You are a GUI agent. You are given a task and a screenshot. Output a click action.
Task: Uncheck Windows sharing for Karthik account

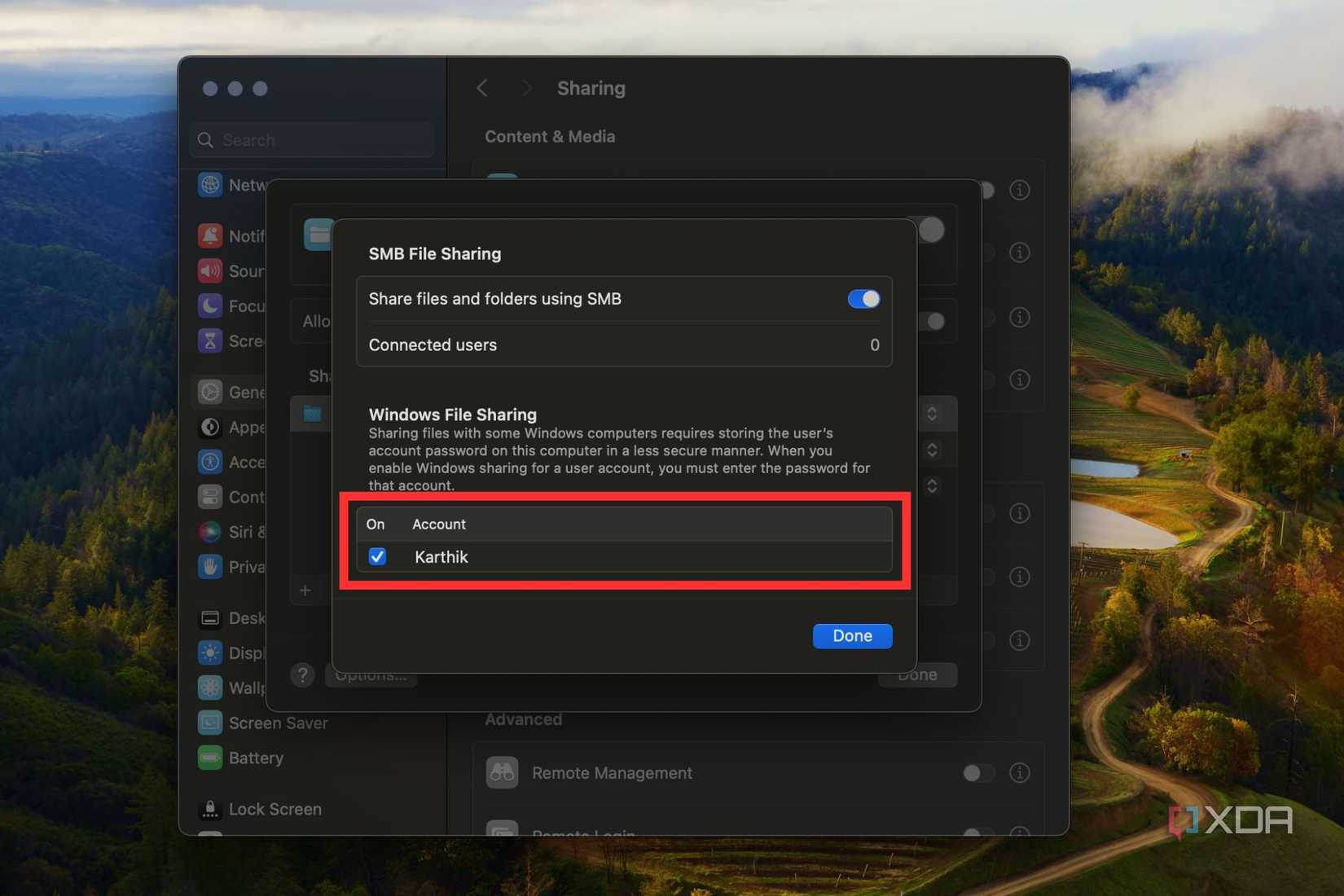(377, 556)
